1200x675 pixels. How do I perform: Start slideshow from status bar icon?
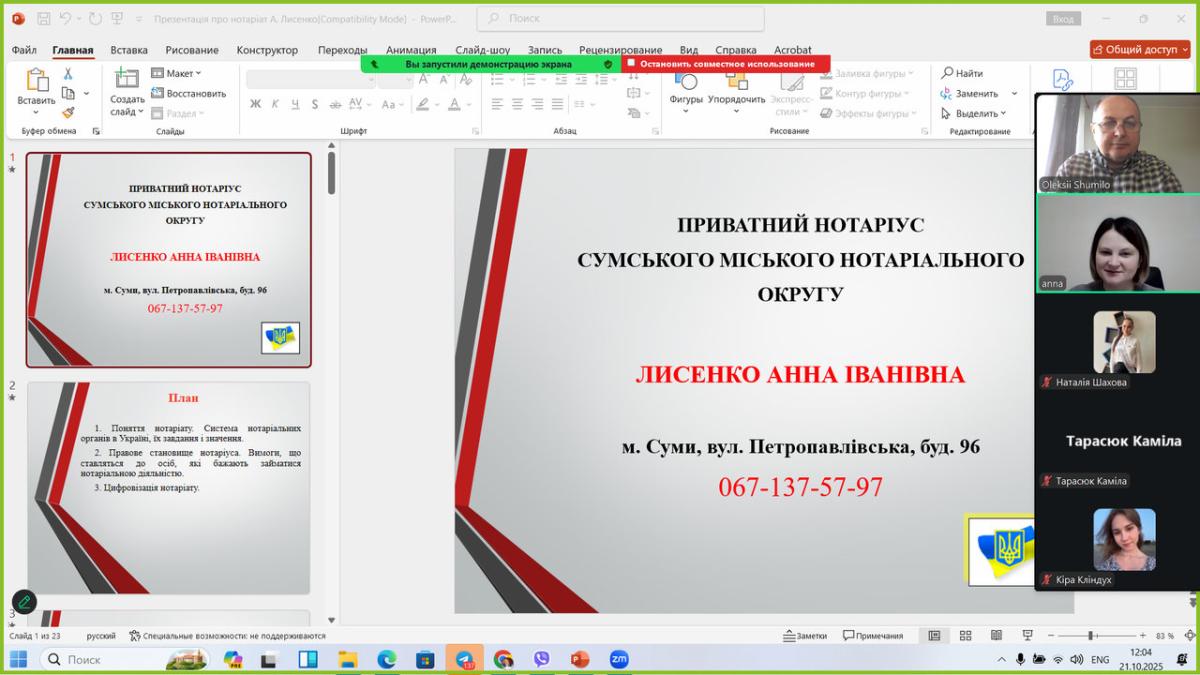pyautogui.click(x=1027, y=636)
